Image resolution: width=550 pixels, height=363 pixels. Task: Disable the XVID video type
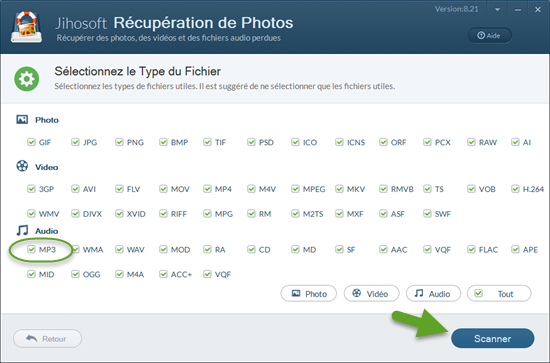coord(119,213)
